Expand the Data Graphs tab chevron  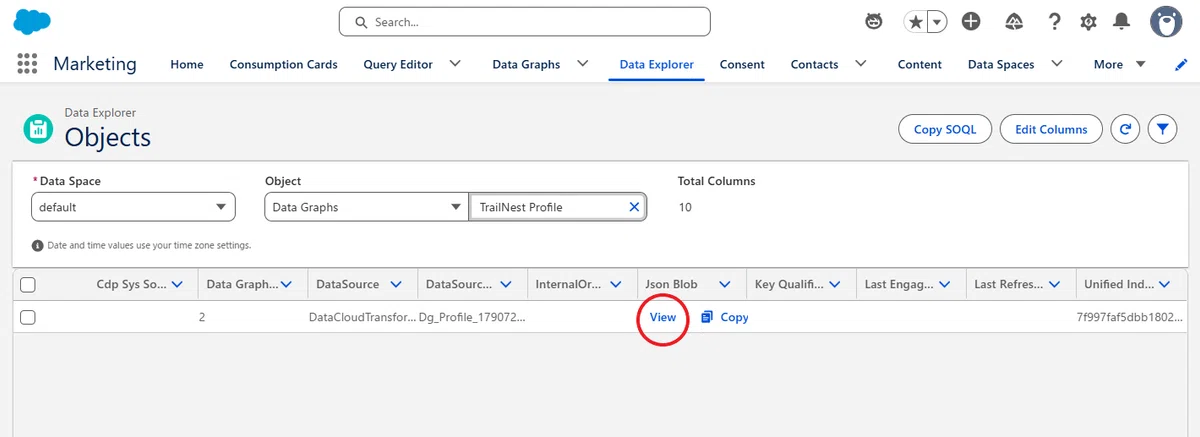[582, 64]
